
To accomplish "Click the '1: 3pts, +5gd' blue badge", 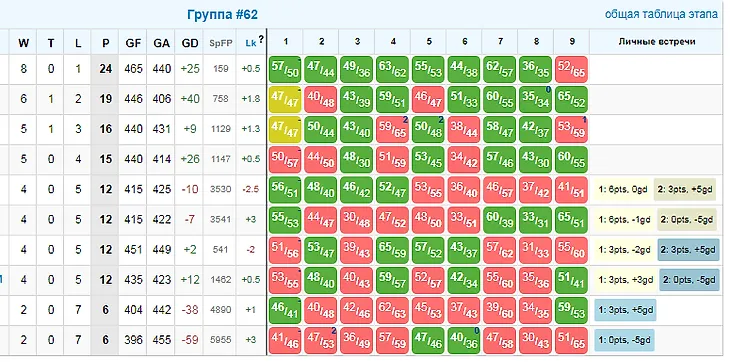I will click(x=625, y=310).
